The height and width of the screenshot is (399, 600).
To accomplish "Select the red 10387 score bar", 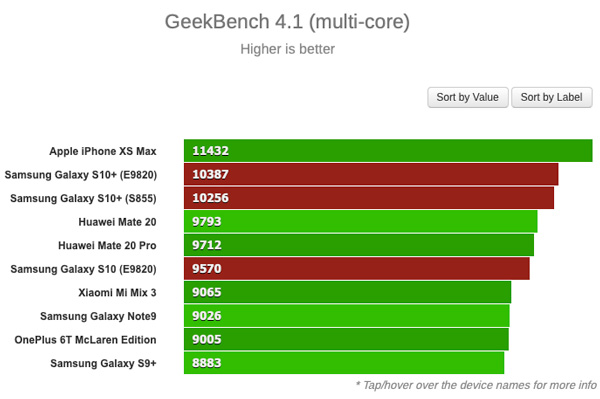I will [x=371, y=174].
